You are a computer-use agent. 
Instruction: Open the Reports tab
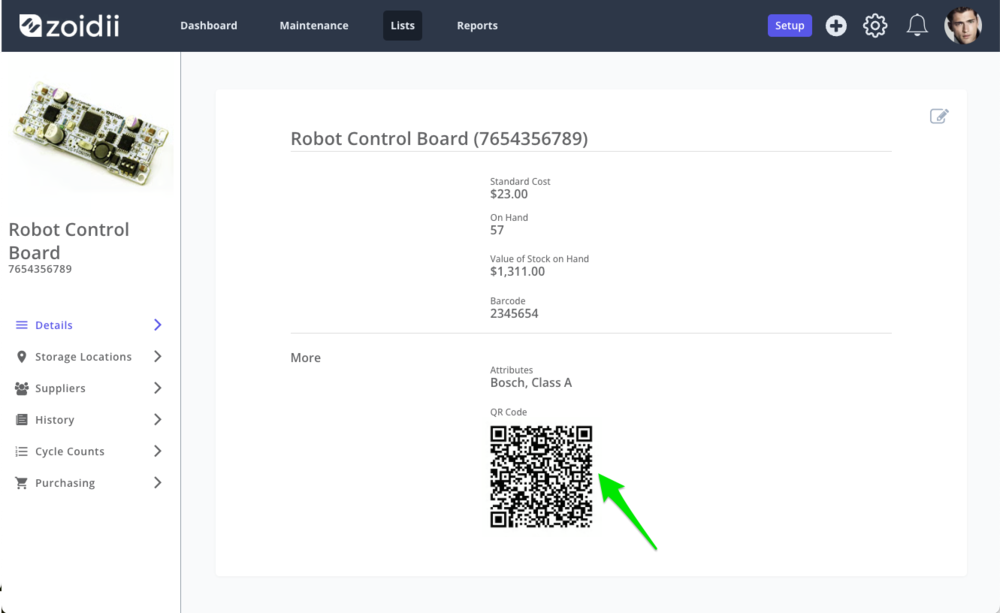point(477,26)
